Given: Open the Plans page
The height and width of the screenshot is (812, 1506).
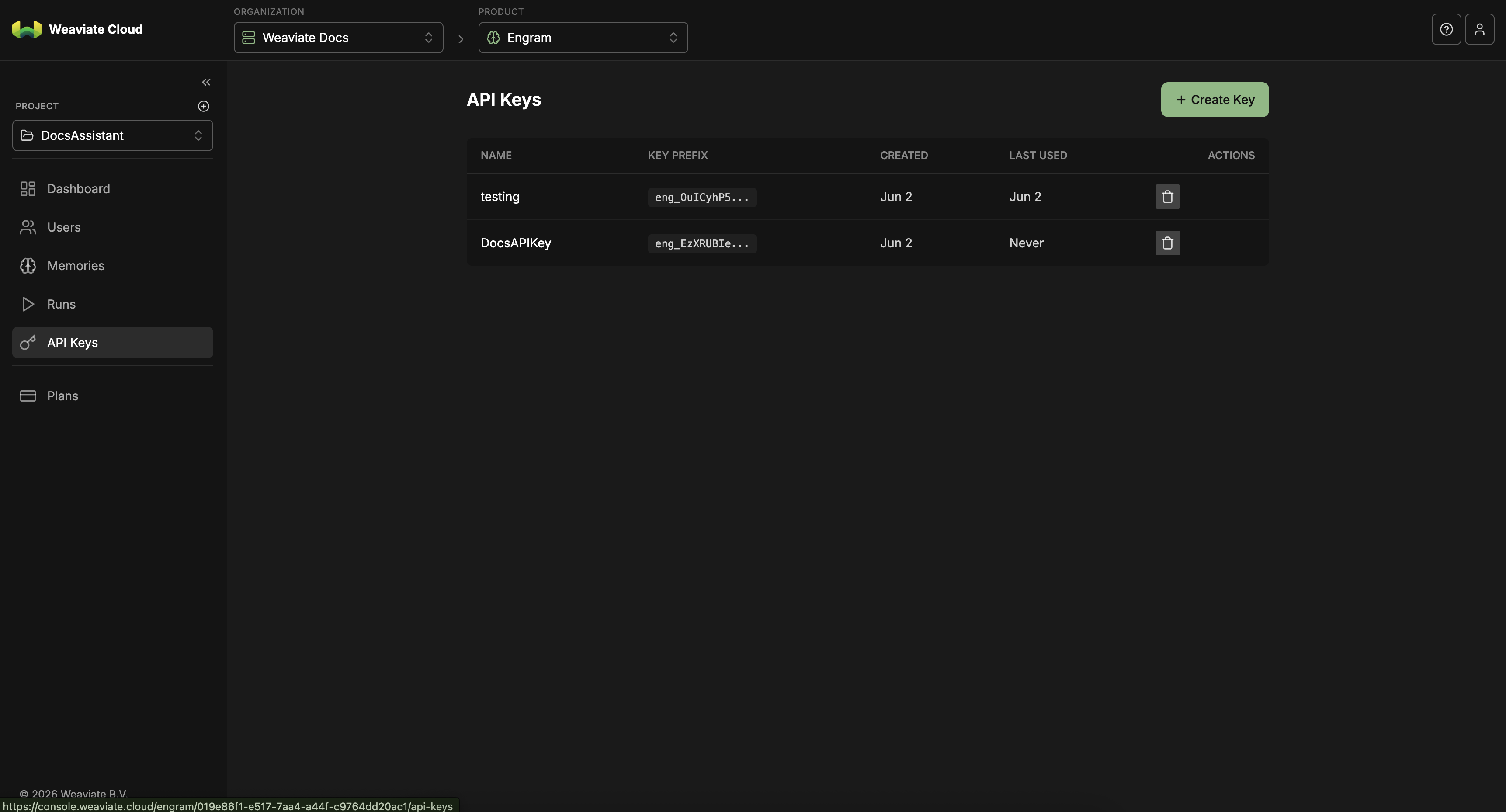Looking at the screenshot, I should [x=112, y=396].
